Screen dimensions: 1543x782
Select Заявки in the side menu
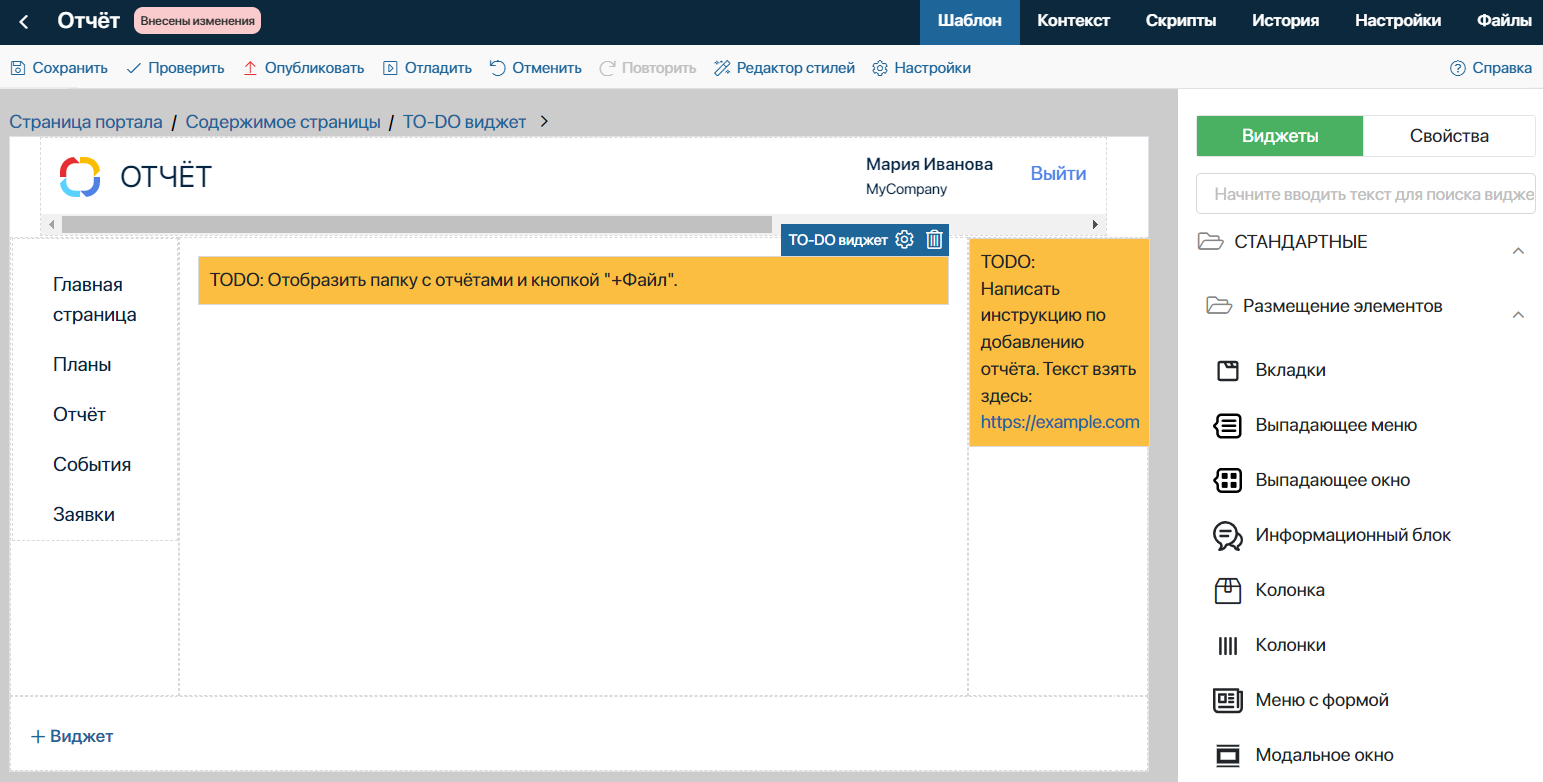pos(84,515)
